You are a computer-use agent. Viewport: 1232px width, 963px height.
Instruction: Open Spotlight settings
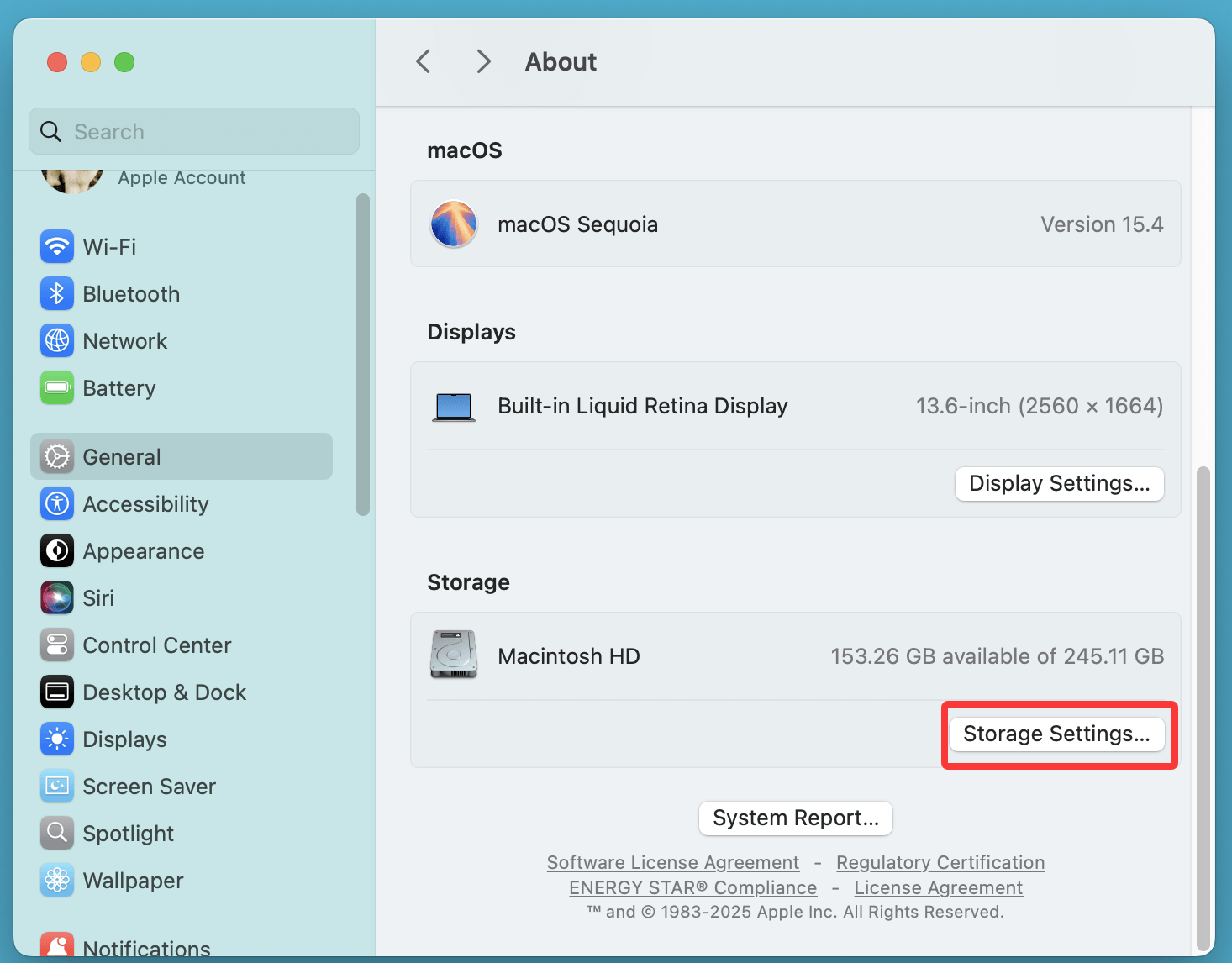tap(128, 833)
